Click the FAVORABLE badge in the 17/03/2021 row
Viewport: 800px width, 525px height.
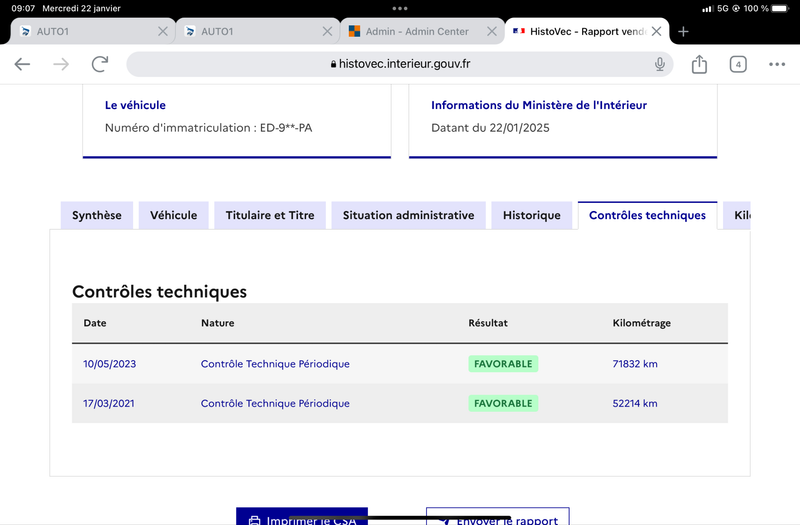pyautogui.click(x=503, y=403)
